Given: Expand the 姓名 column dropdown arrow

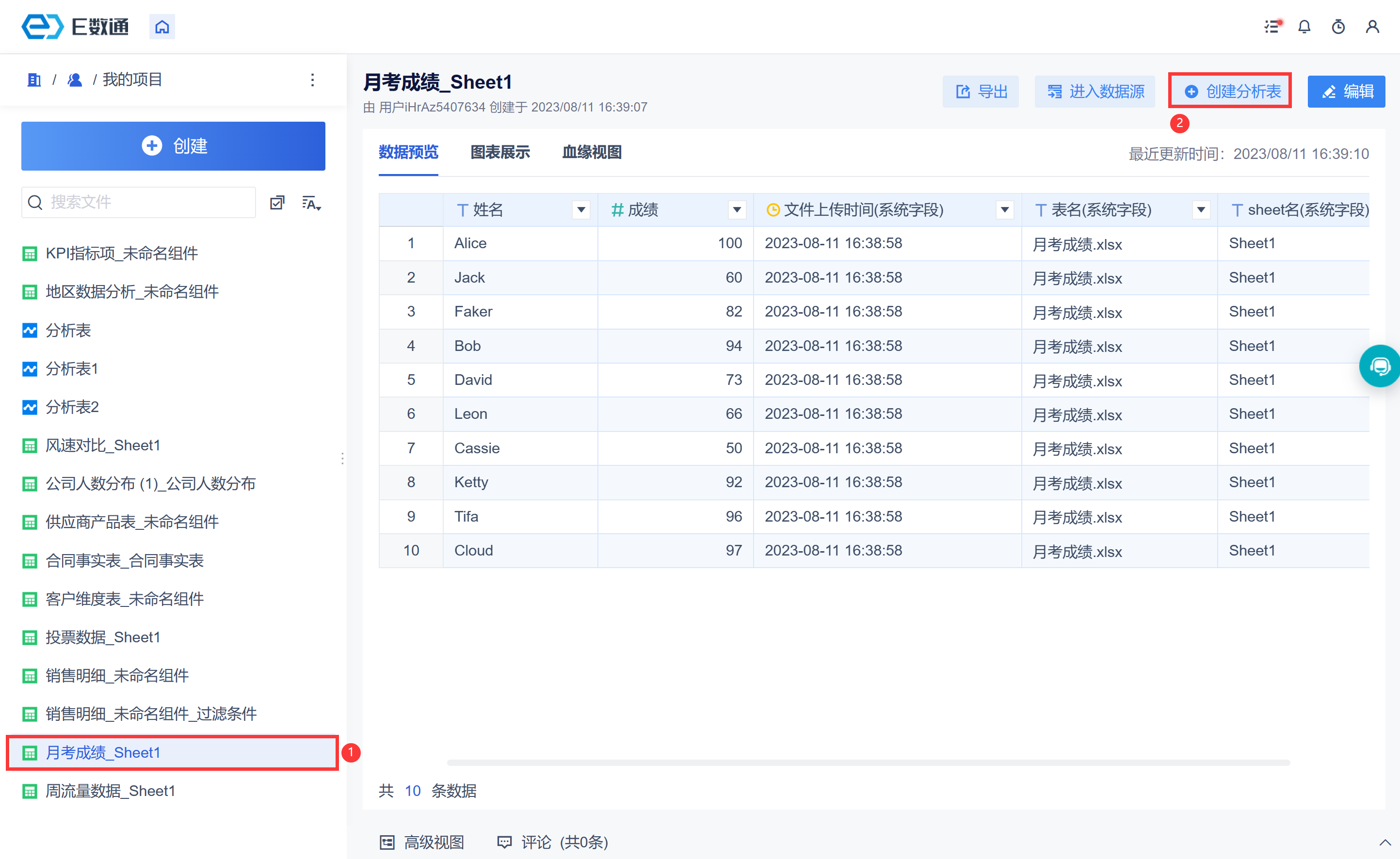Looking at the screenshot, I should click(580, 210).
